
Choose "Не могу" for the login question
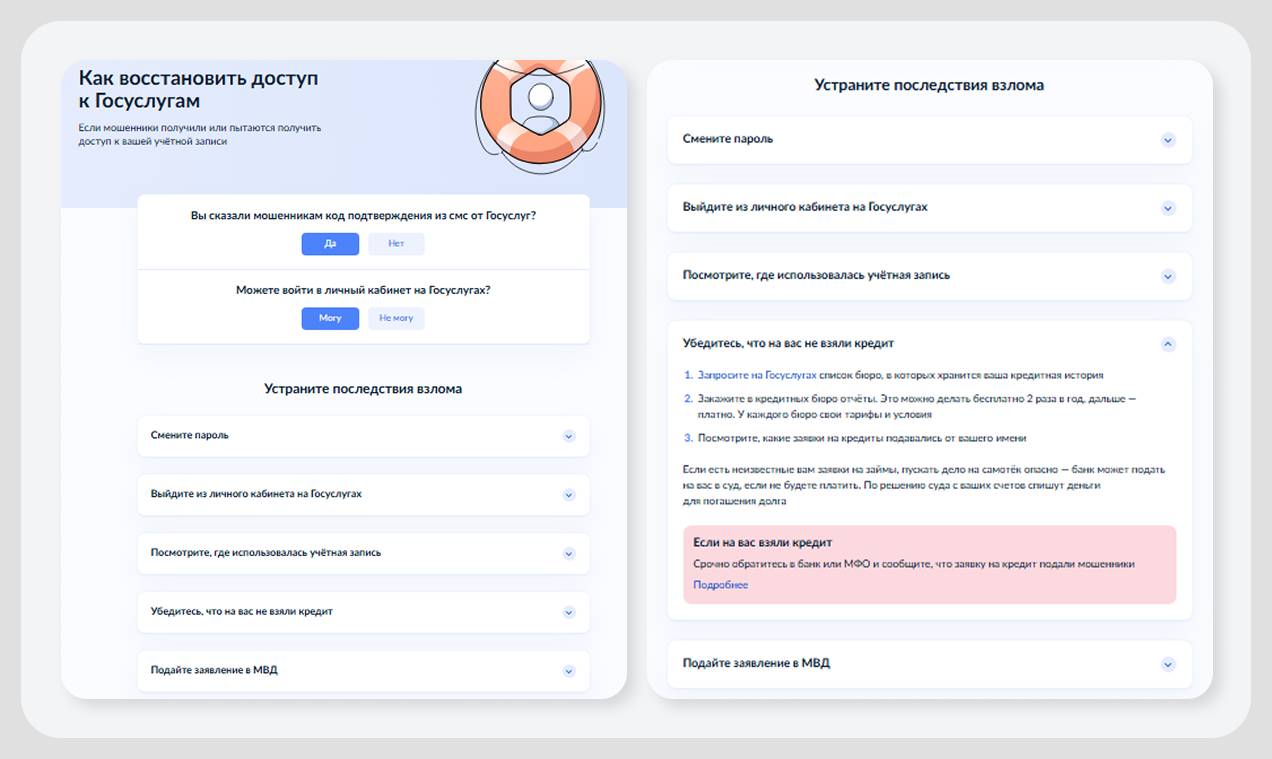[396, 318]
